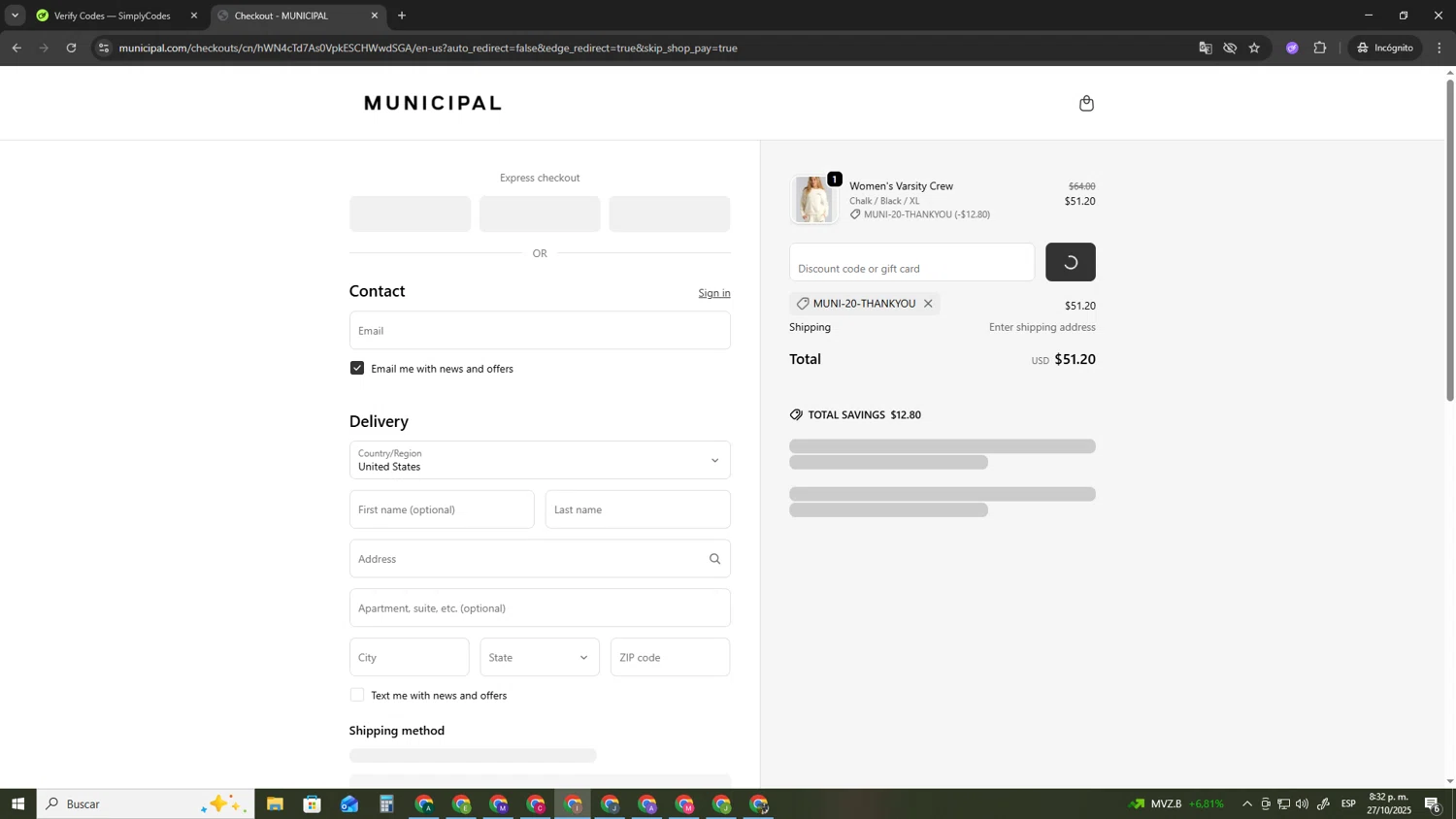Click the apply discount code button
The width and height of the screenshot is (1456, 819).
tap(1071, 262)
